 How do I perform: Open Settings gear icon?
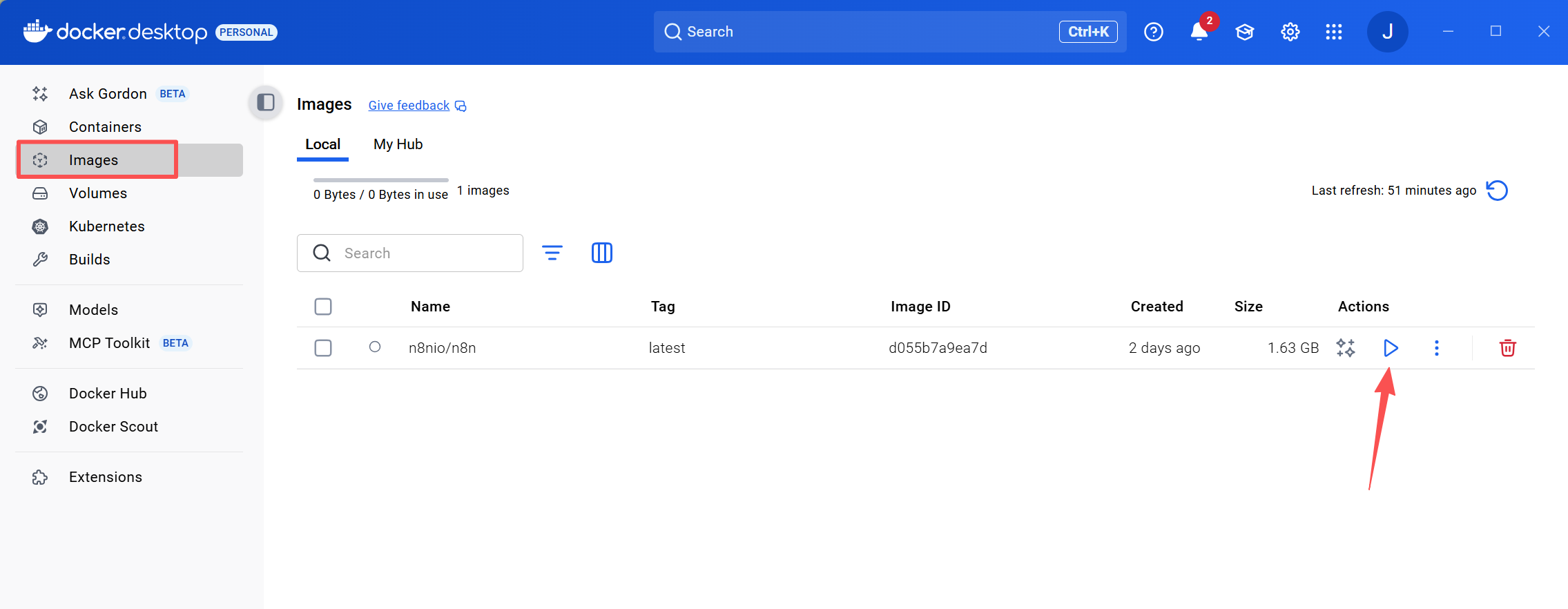(1290, 32)
